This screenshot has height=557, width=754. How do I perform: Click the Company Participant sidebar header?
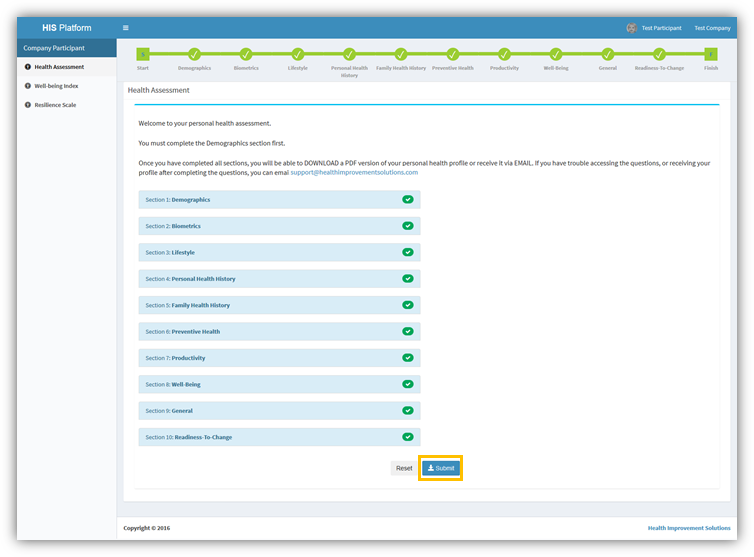click(x=67, y=48)
